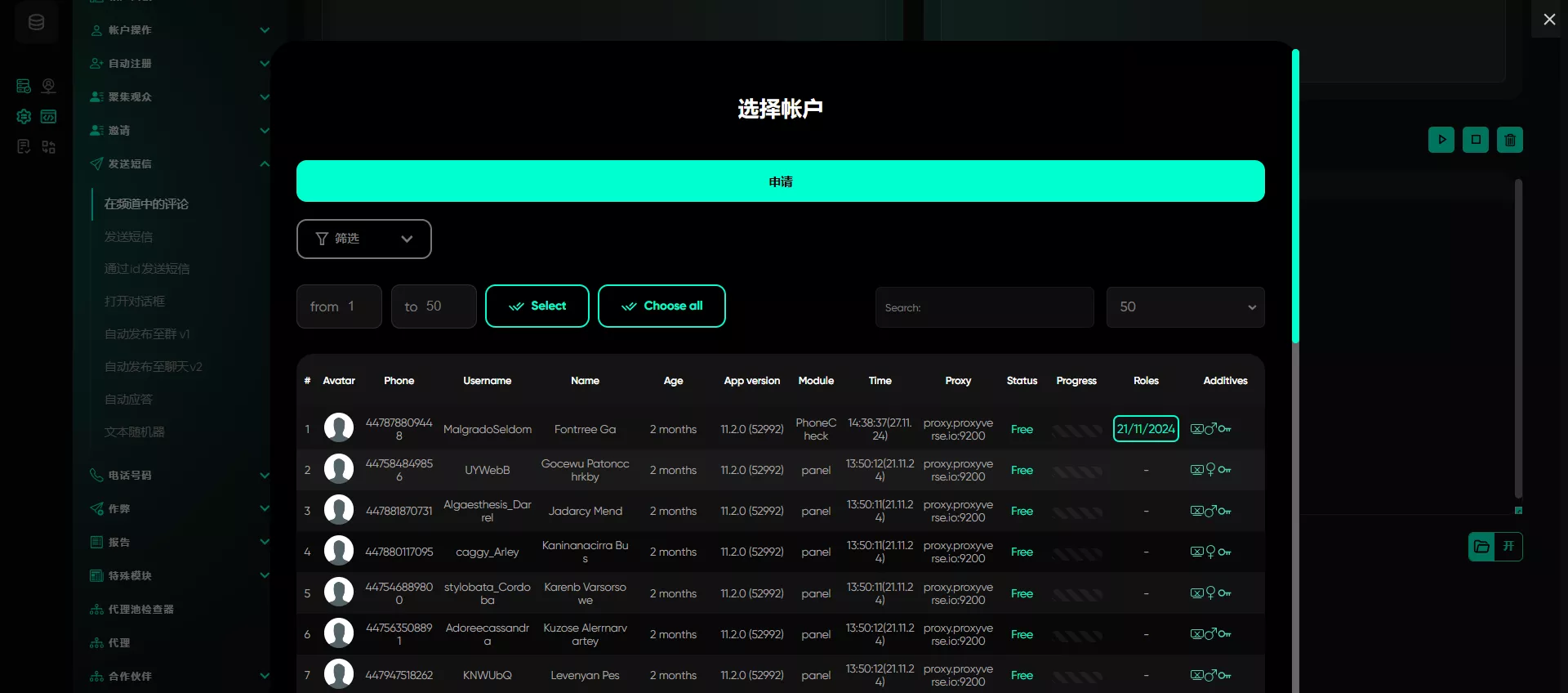The width and height of the screenshot is (1568, 693).
Task: Click the crossed screen icon in caggy_Arley row
Action: pyautogui.click(x=1197, y=552)
